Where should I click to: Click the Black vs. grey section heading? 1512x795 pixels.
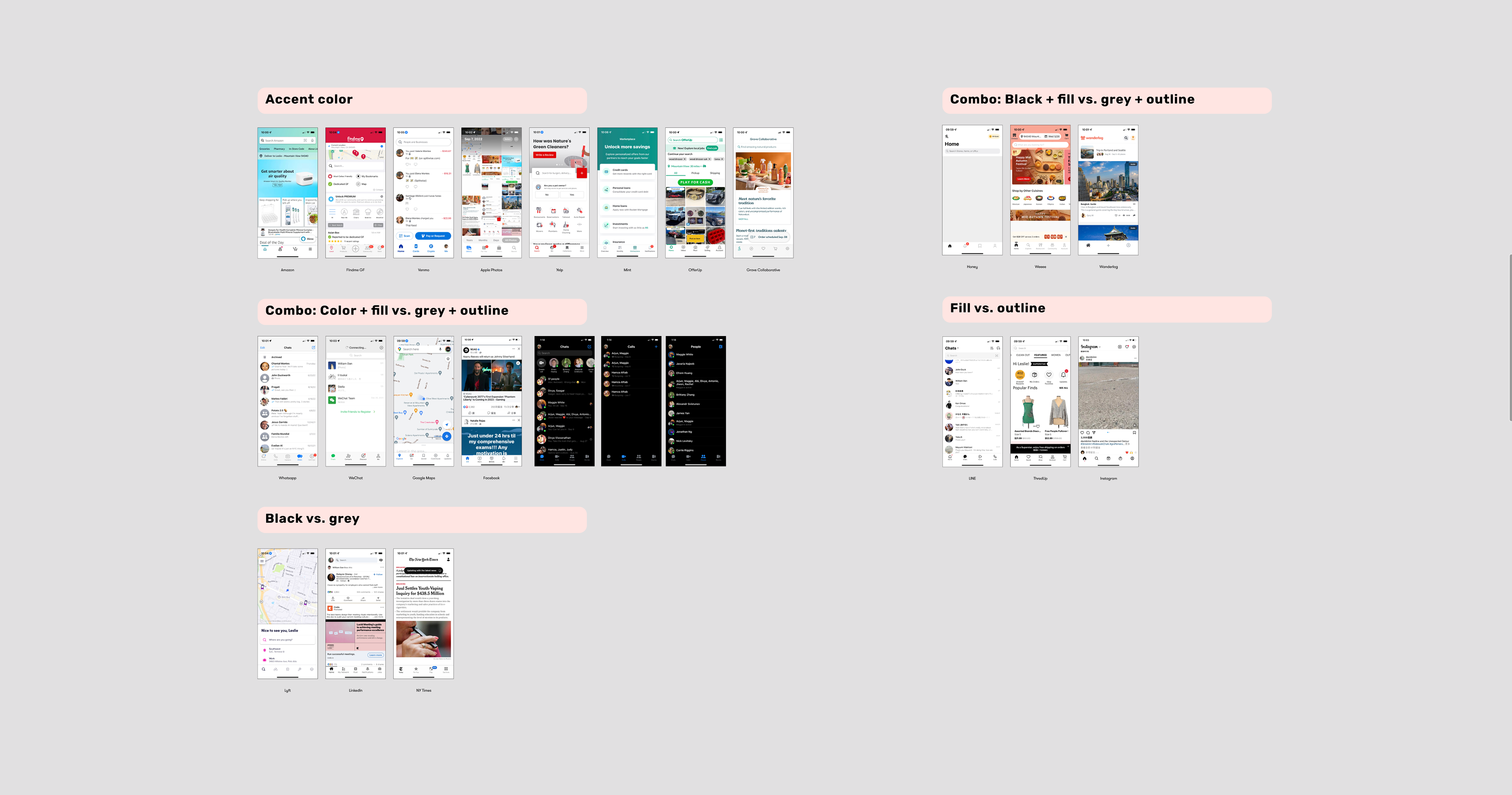tap(312, 519)
